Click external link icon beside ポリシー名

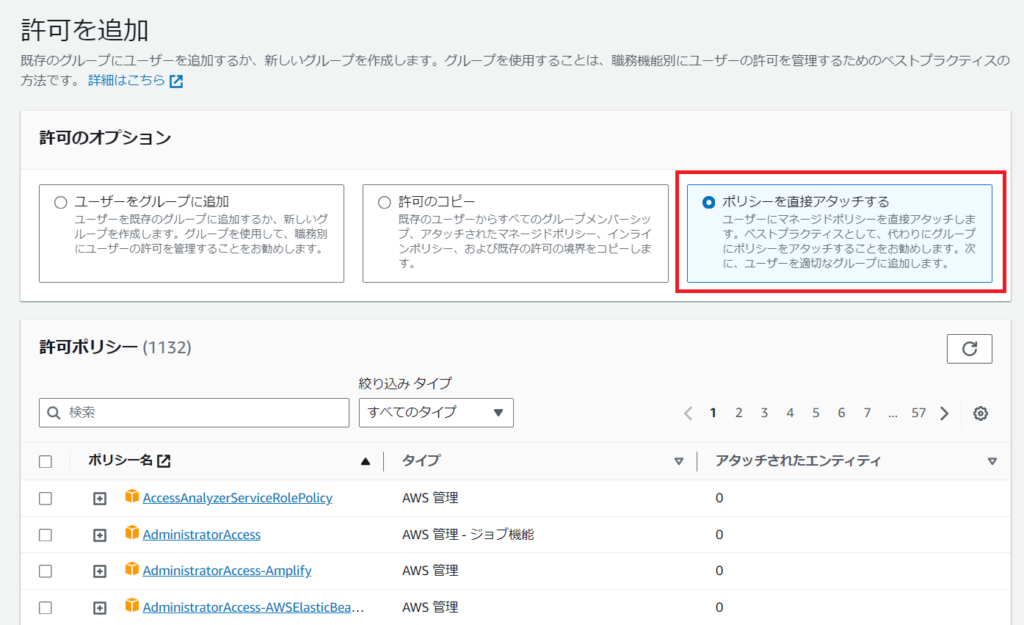point(164,461)
